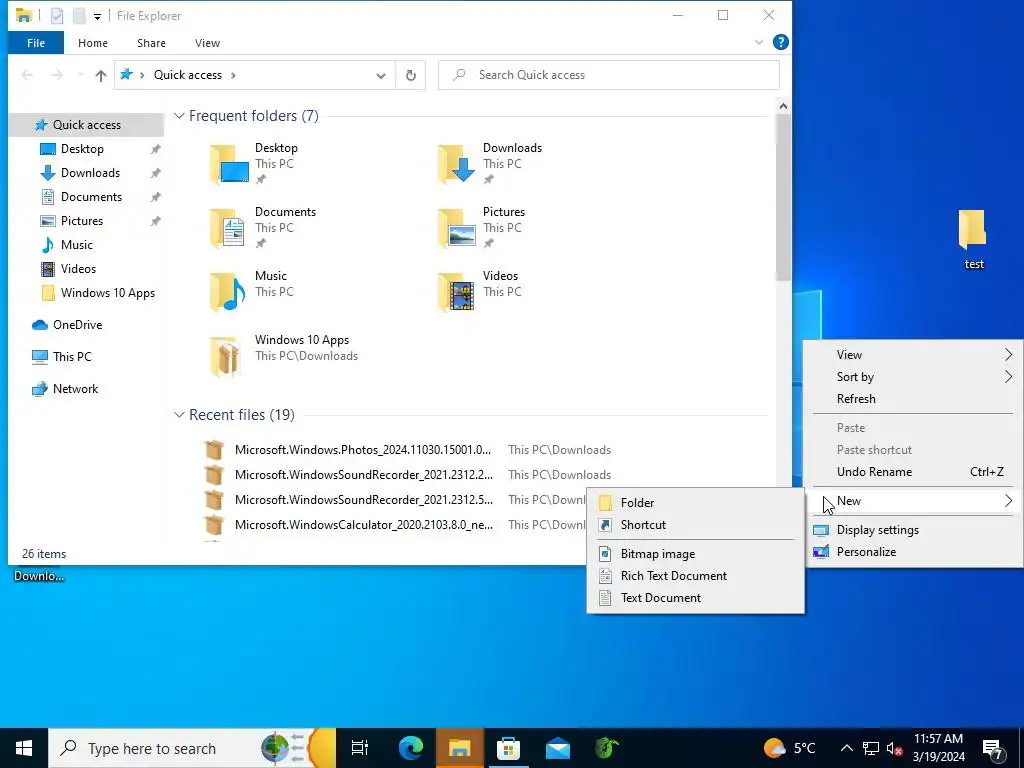
Task: Open the Mail app from the taskbar
Action: 558,748
